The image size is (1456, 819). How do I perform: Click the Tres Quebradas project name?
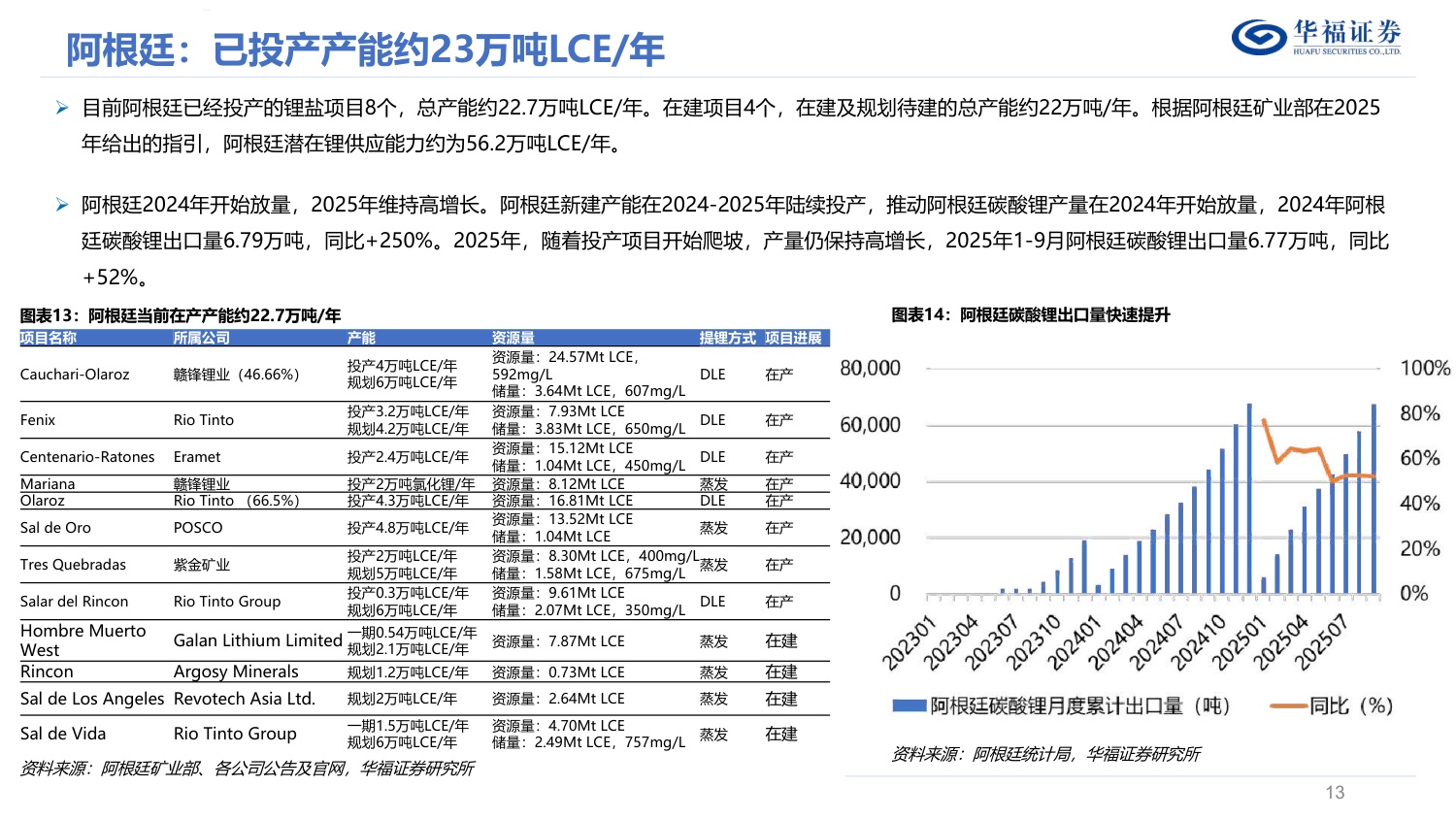click(x=73, y=565)
